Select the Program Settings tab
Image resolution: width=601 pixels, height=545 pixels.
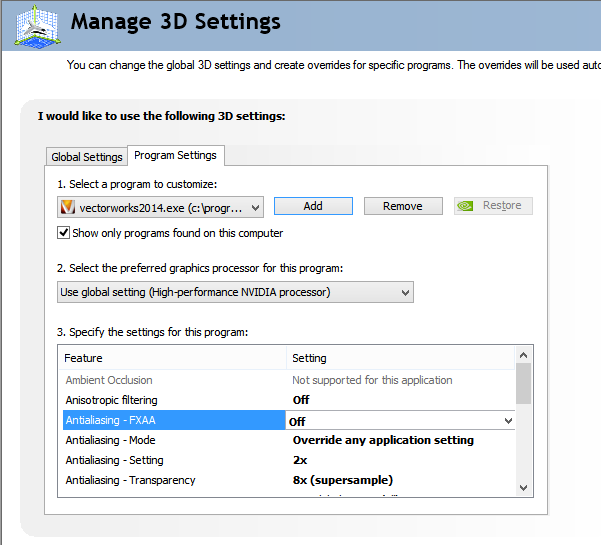(x=175, y=155)
